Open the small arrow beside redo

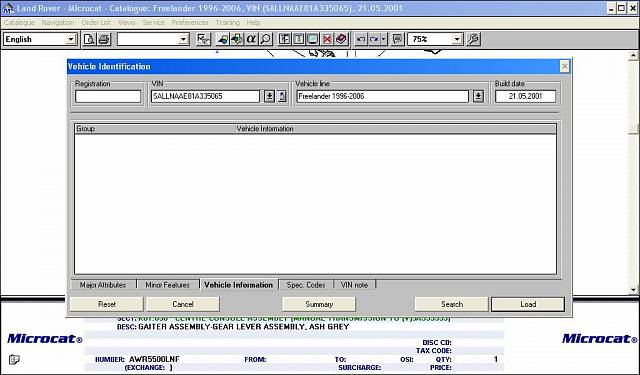(x=384, y=39)
